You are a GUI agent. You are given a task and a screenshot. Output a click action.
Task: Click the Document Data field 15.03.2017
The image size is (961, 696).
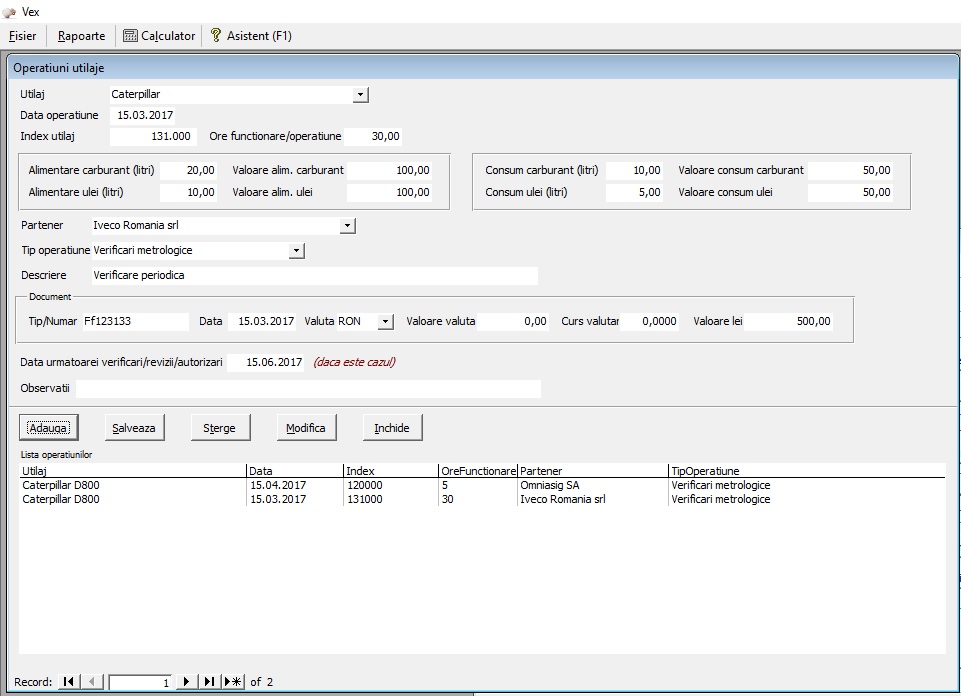tap(262, 321)
